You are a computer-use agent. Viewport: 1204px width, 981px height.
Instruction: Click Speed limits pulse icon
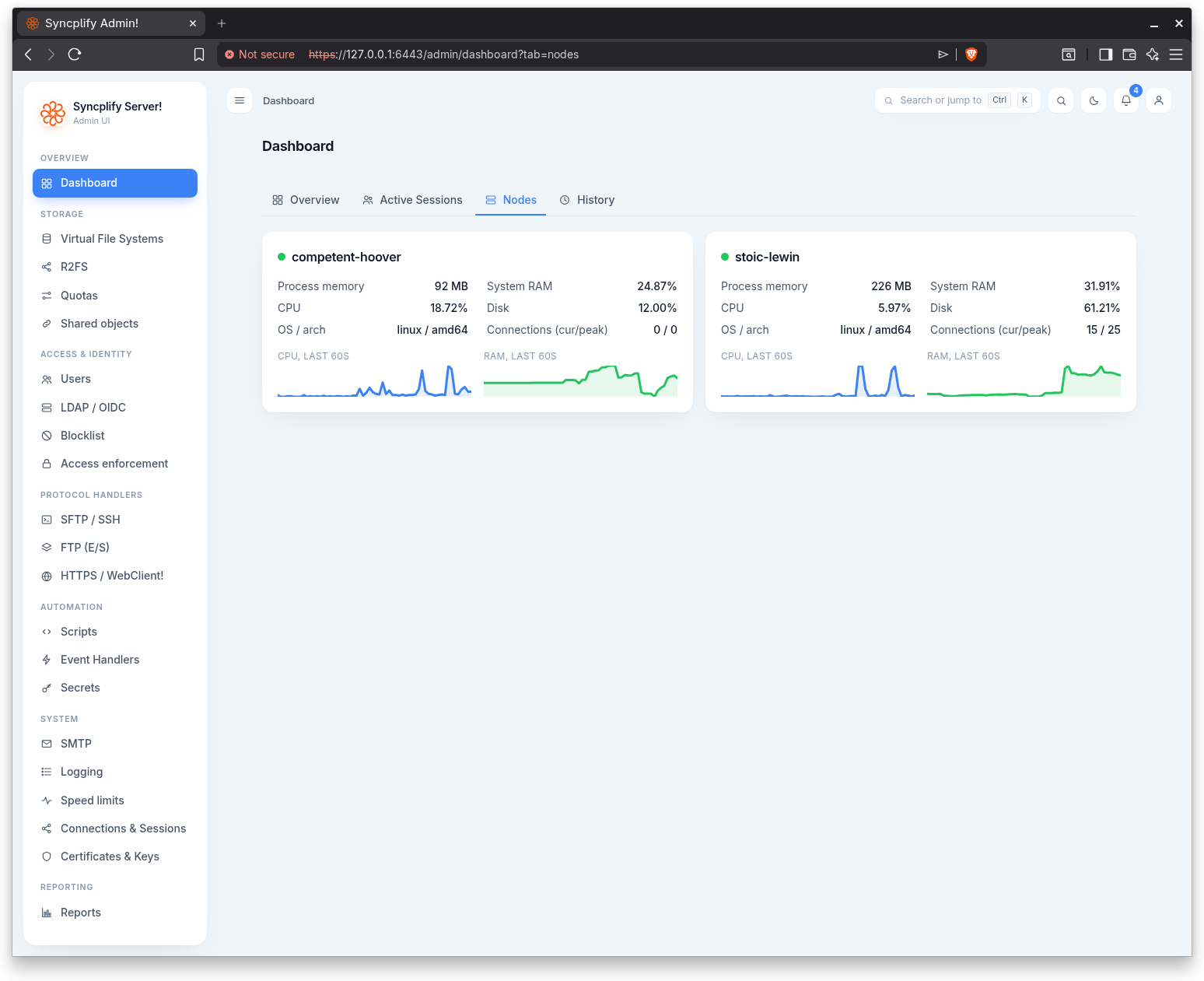pyautogui.click(x=47, y=801)
